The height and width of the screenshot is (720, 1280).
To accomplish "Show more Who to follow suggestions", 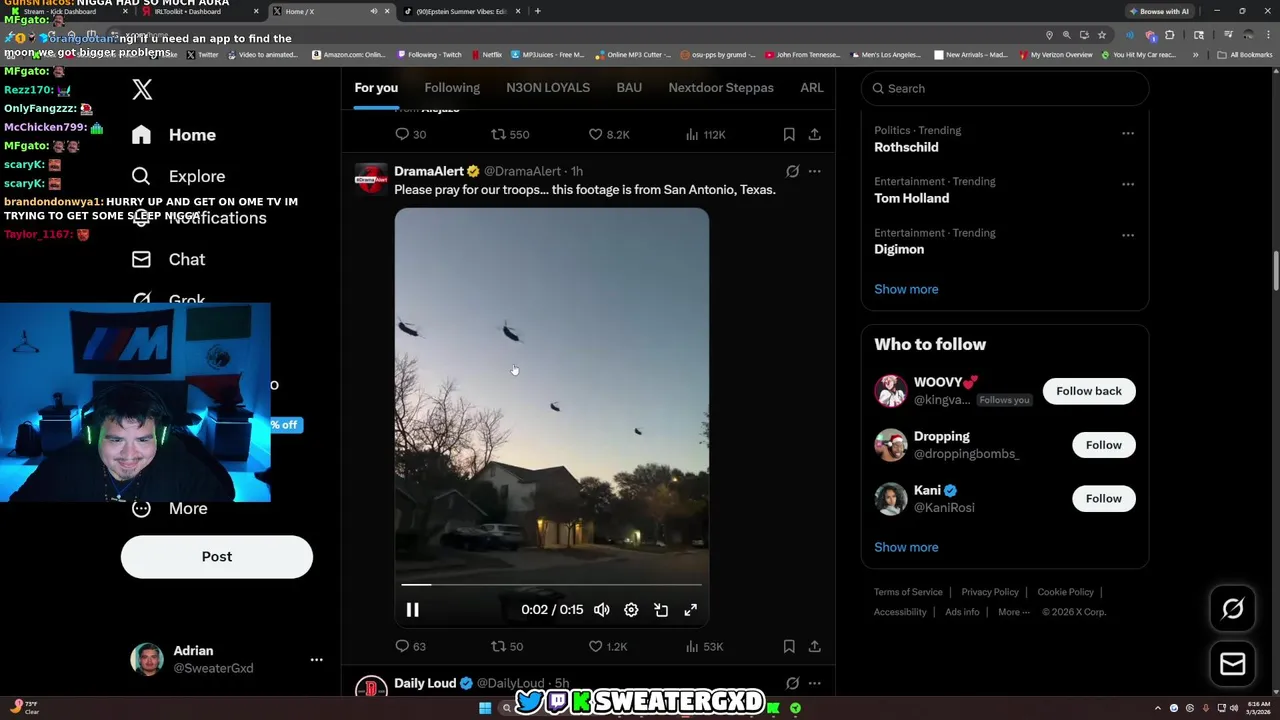I will point(906,547).
